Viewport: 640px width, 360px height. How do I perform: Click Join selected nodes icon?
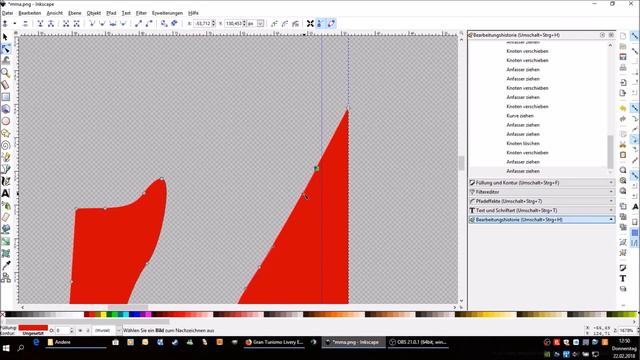click(40, 24)
